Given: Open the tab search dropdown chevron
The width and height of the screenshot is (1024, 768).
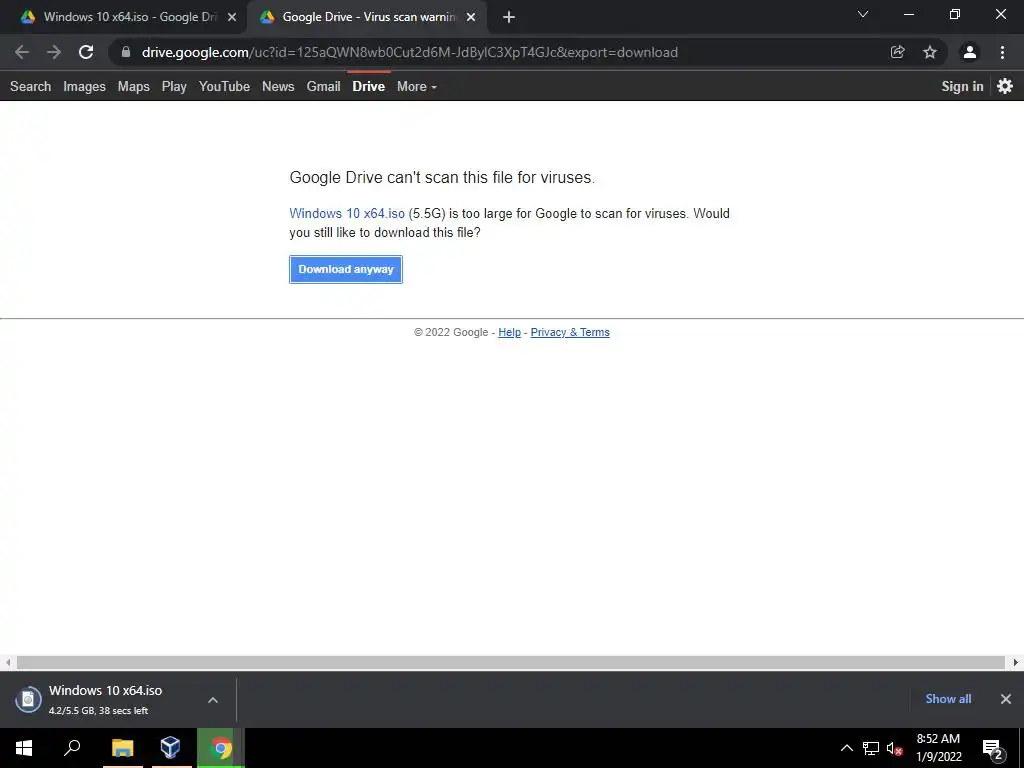Looking at the screenshot, I should point(863,14).
